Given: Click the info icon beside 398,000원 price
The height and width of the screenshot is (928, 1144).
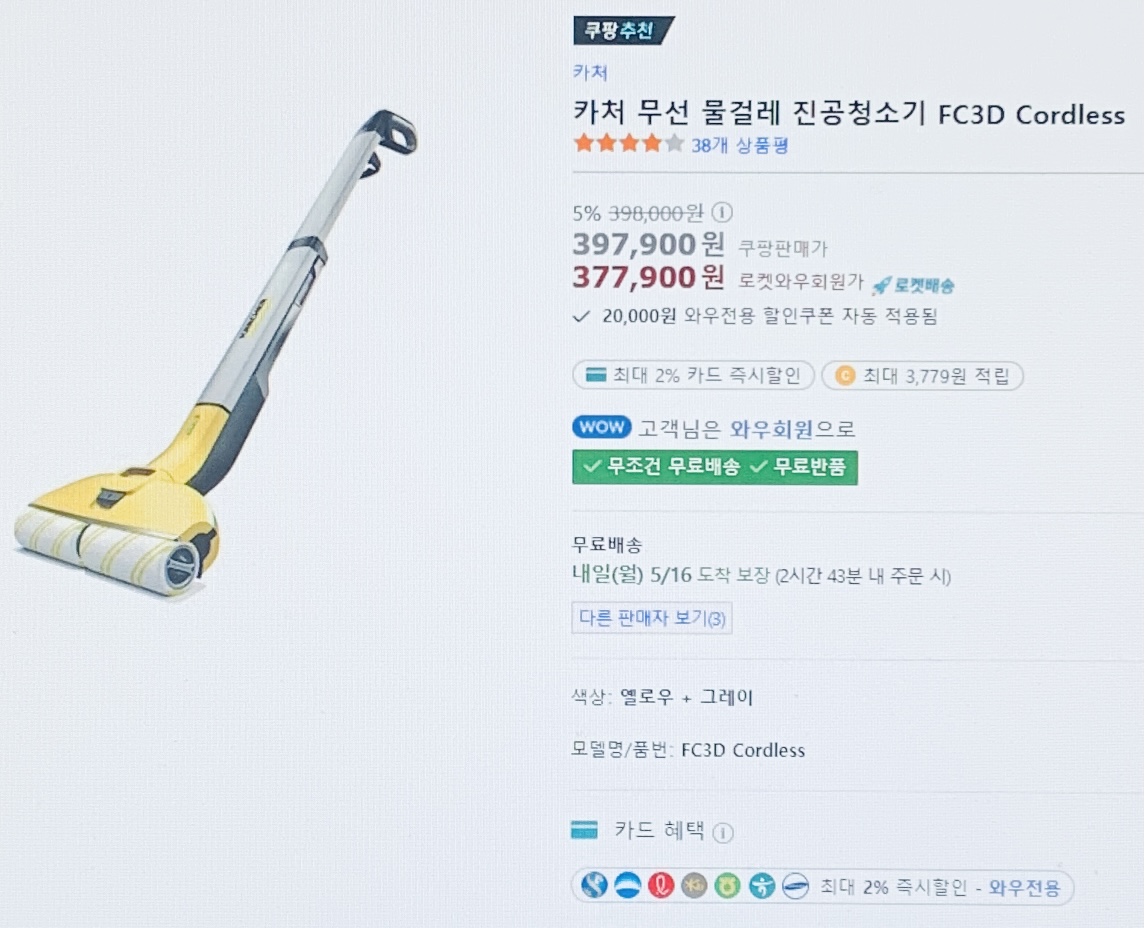Looking at the screenshot, I should (x=722, y=212).
